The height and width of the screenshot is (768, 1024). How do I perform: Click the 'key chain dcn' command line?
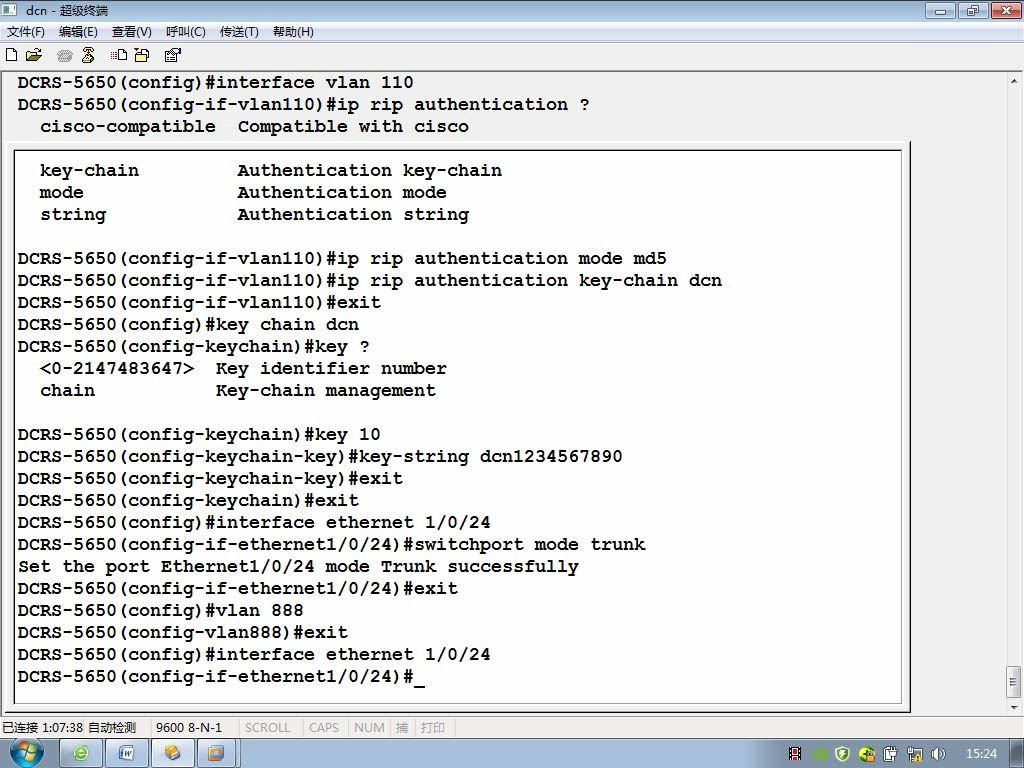pyautogui.click(x=188, y=324)
